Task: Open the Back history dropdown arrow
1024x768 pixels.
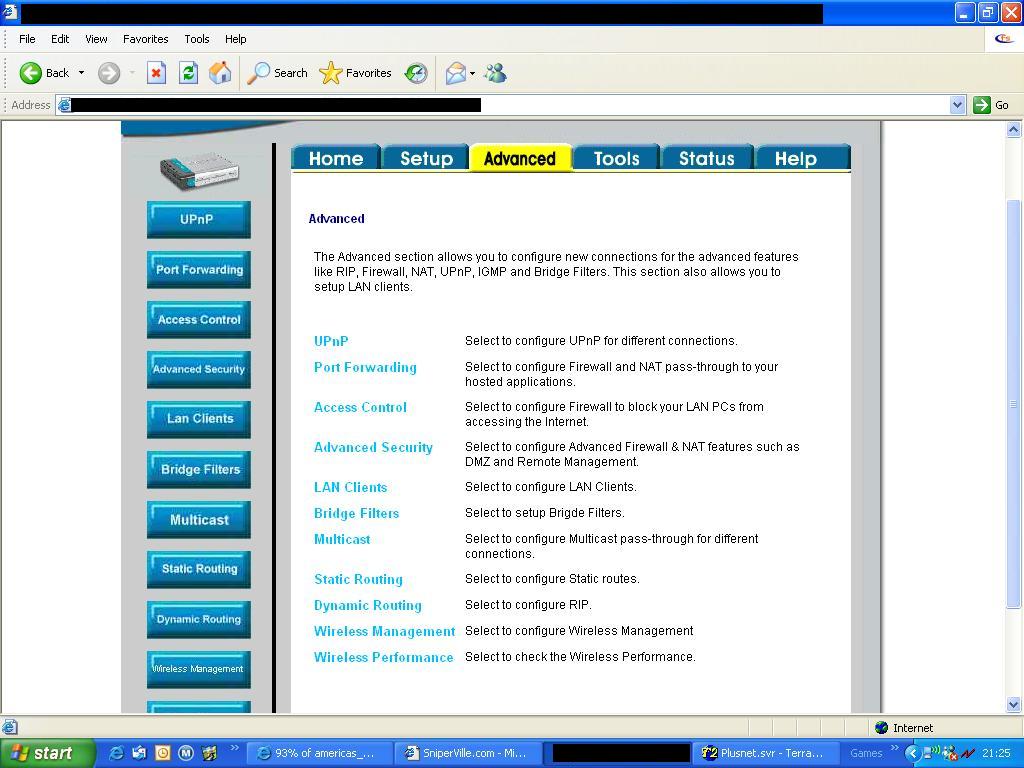Action: [x=81, y=73]
